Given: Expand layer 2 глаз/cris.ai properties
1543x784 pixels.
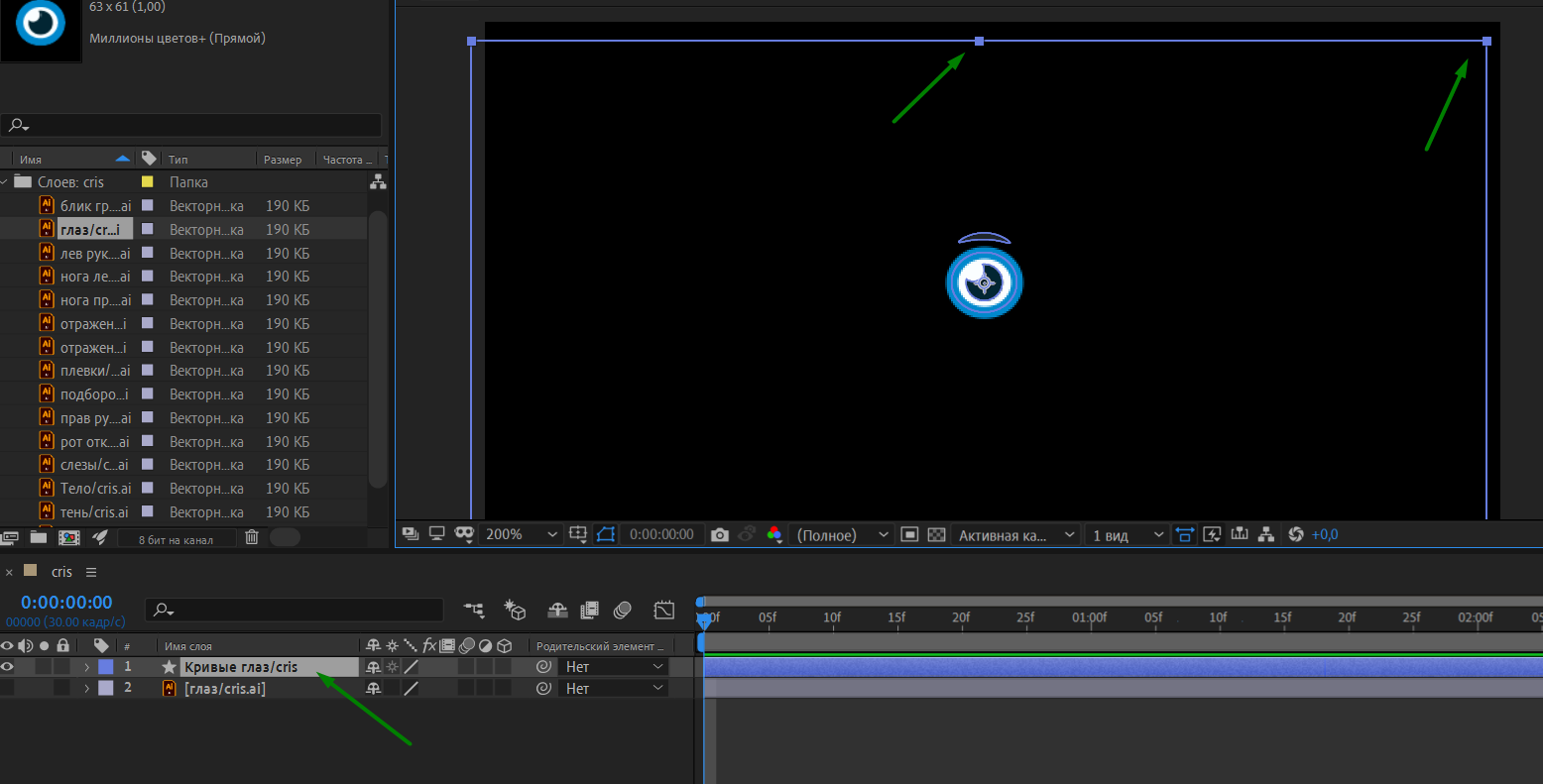Looking at the screenshot, I should [x=86, y=688].
